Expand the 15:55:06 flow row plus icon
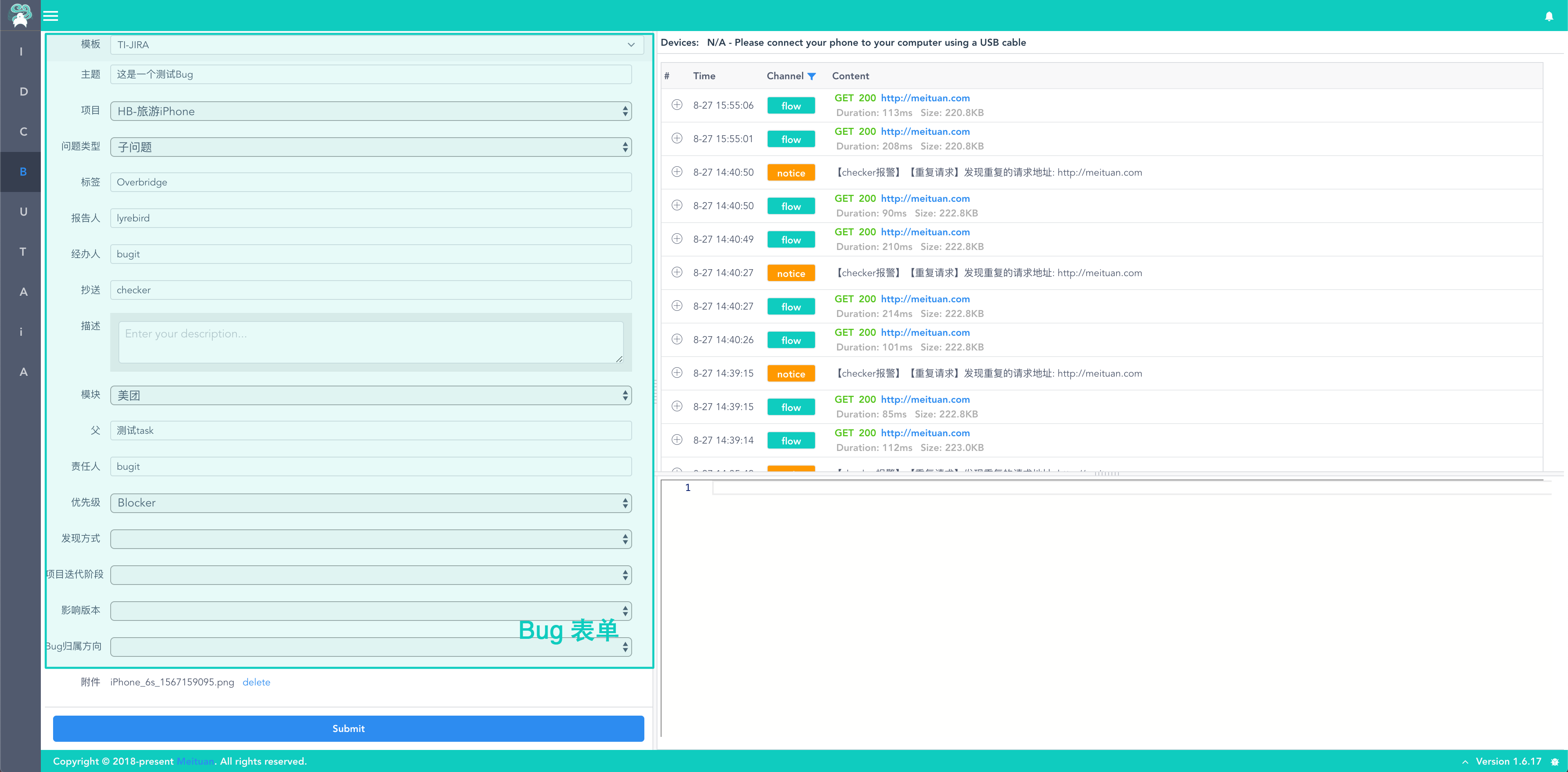The width and height of the screenshot is (1568, 772). tap(677, 105)
